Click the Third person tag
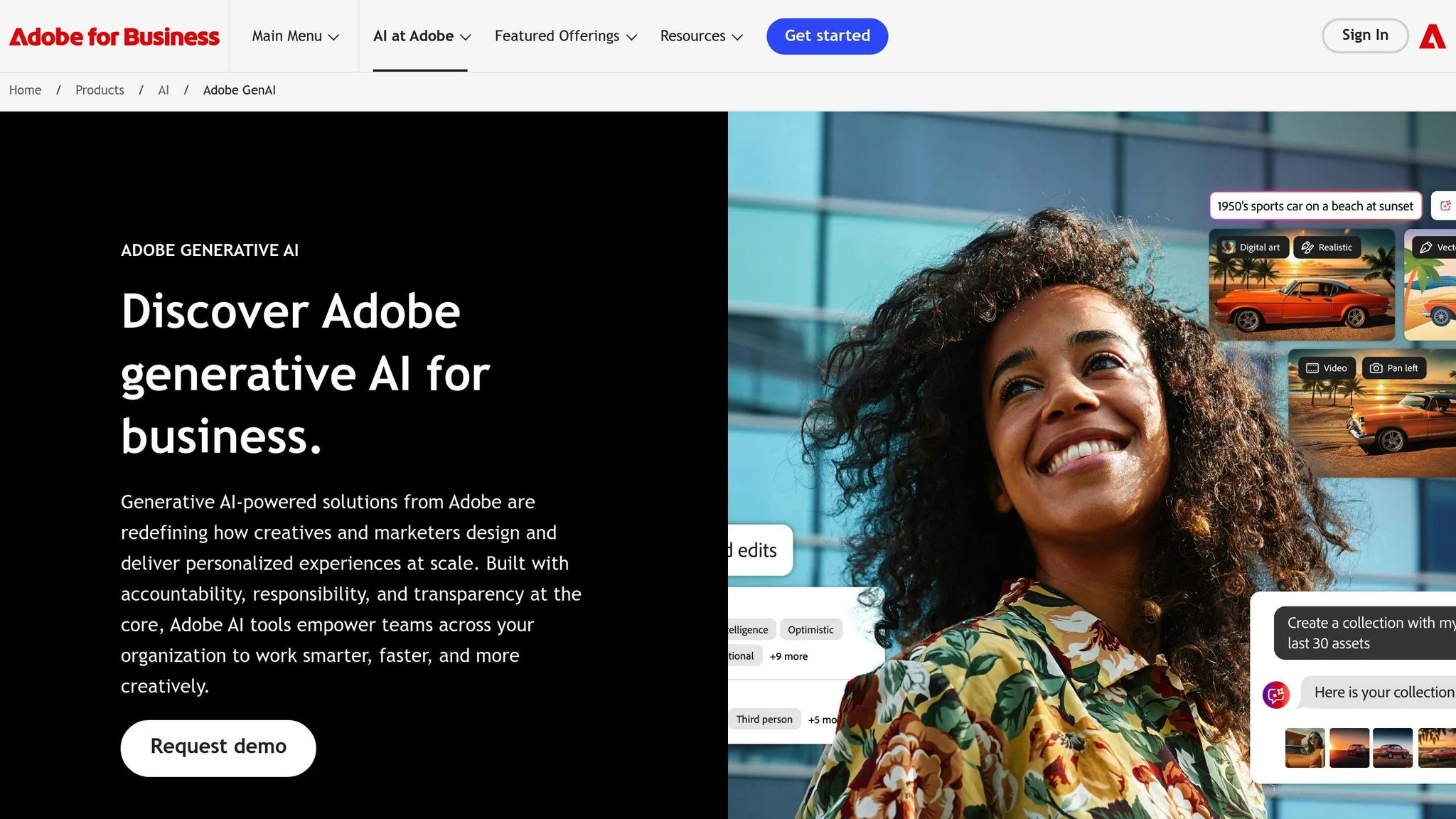This screenshot has width=1456, height=819. pyautogui.click(x=764, y=719)
